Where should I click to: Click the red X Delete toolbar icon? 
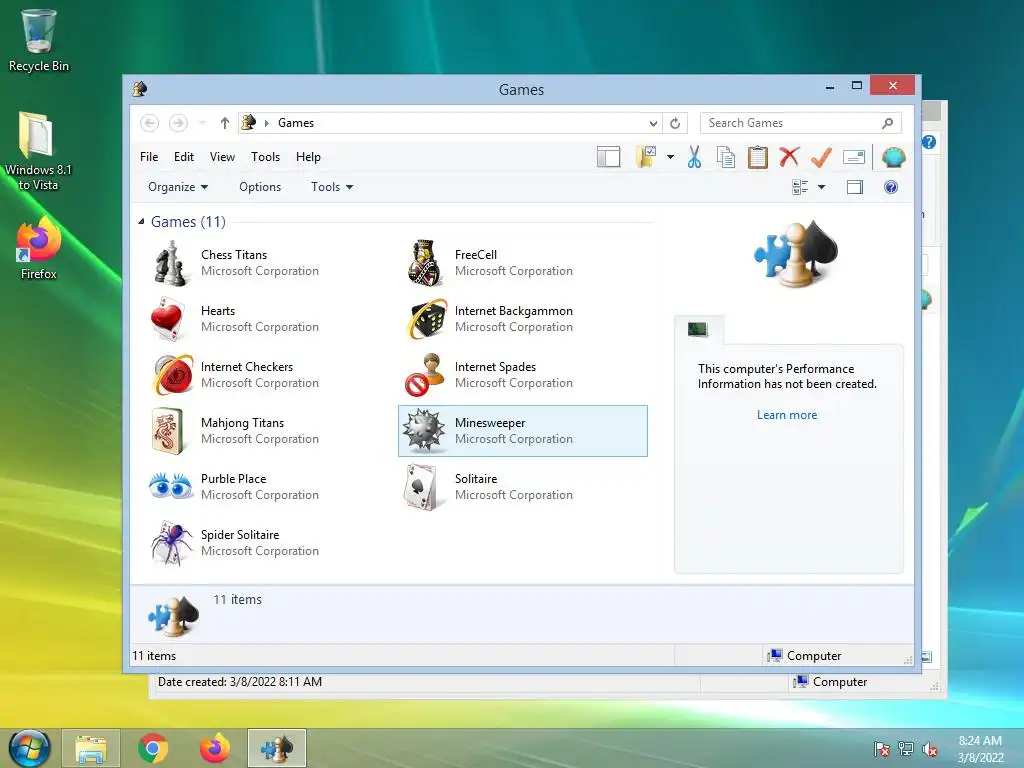tap(789, 157)
